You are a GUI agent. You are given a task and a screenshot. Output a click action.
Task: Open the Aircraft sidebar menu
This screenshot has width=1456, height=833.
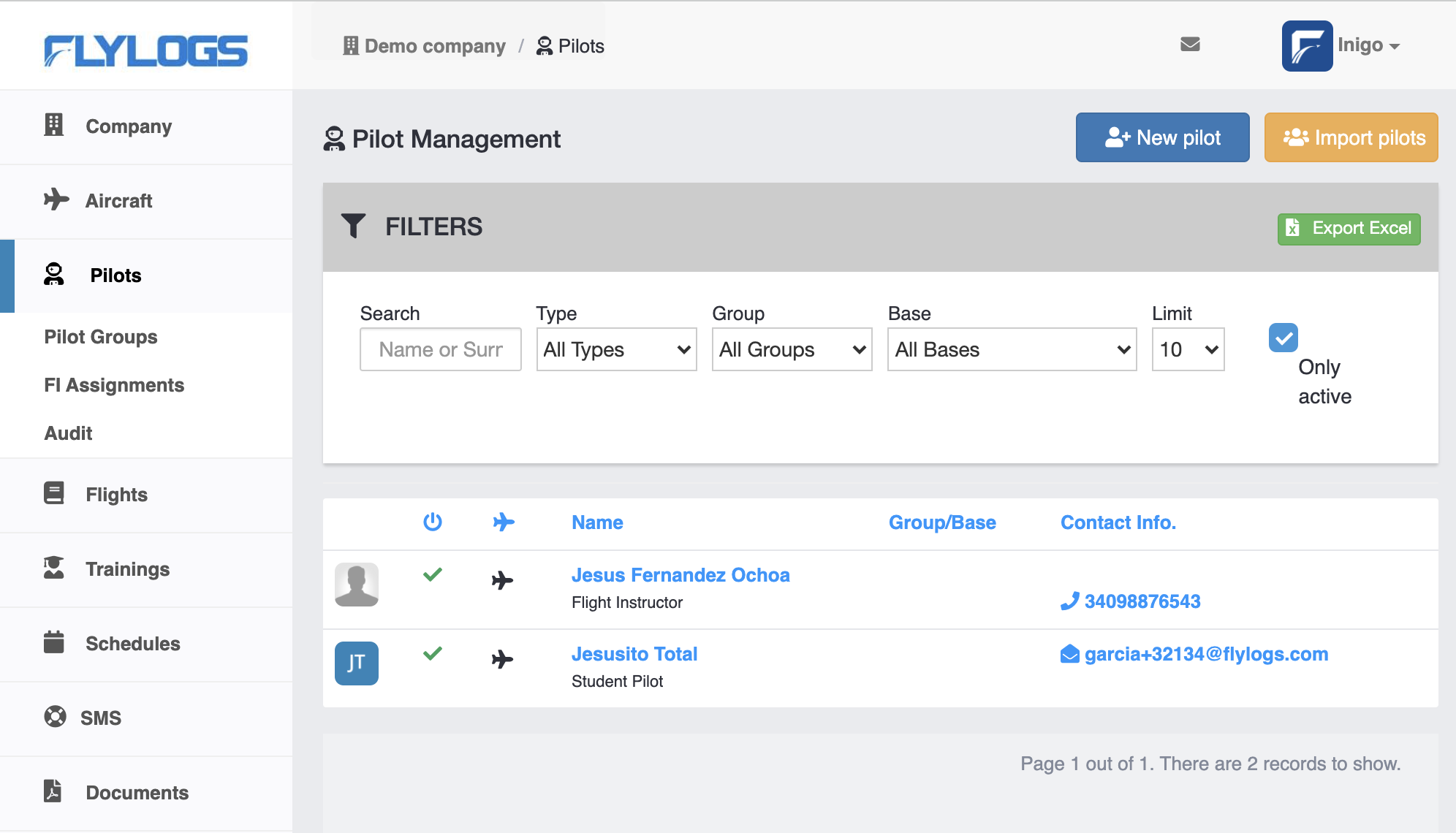pyautogui.click(x=118, y=201)
